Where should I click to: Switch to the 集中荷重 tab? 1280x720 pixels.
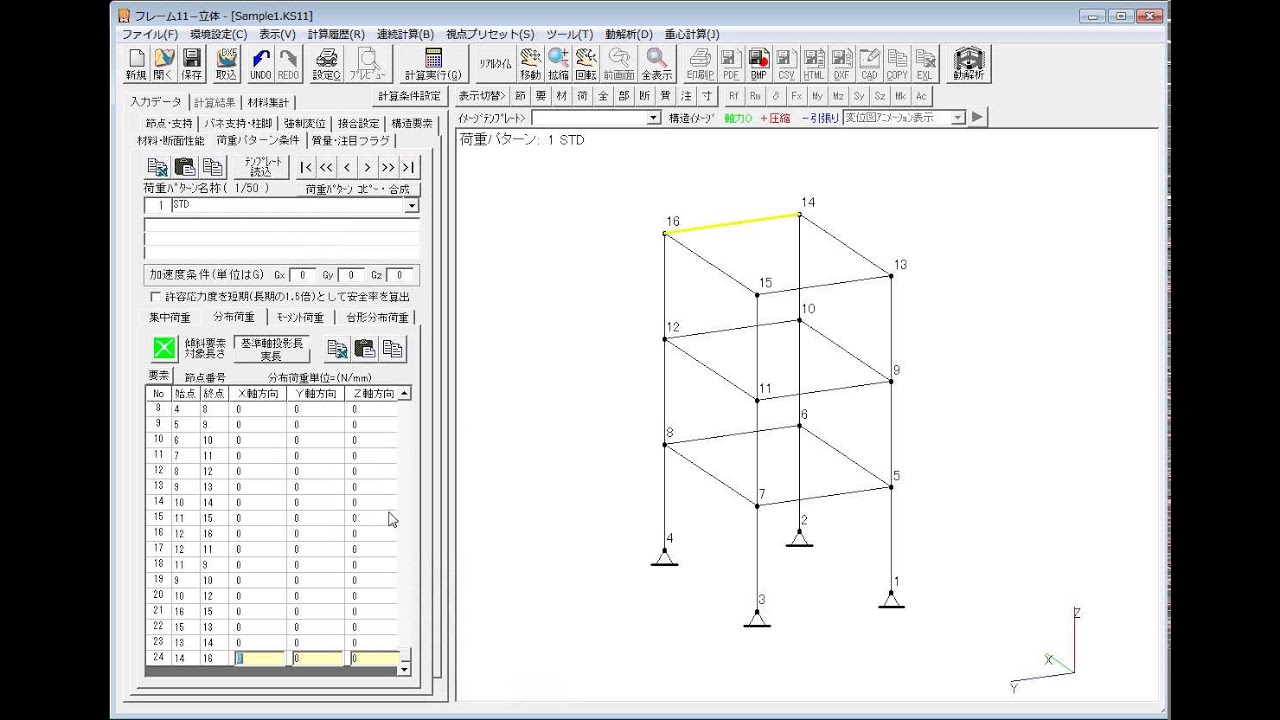170,318
